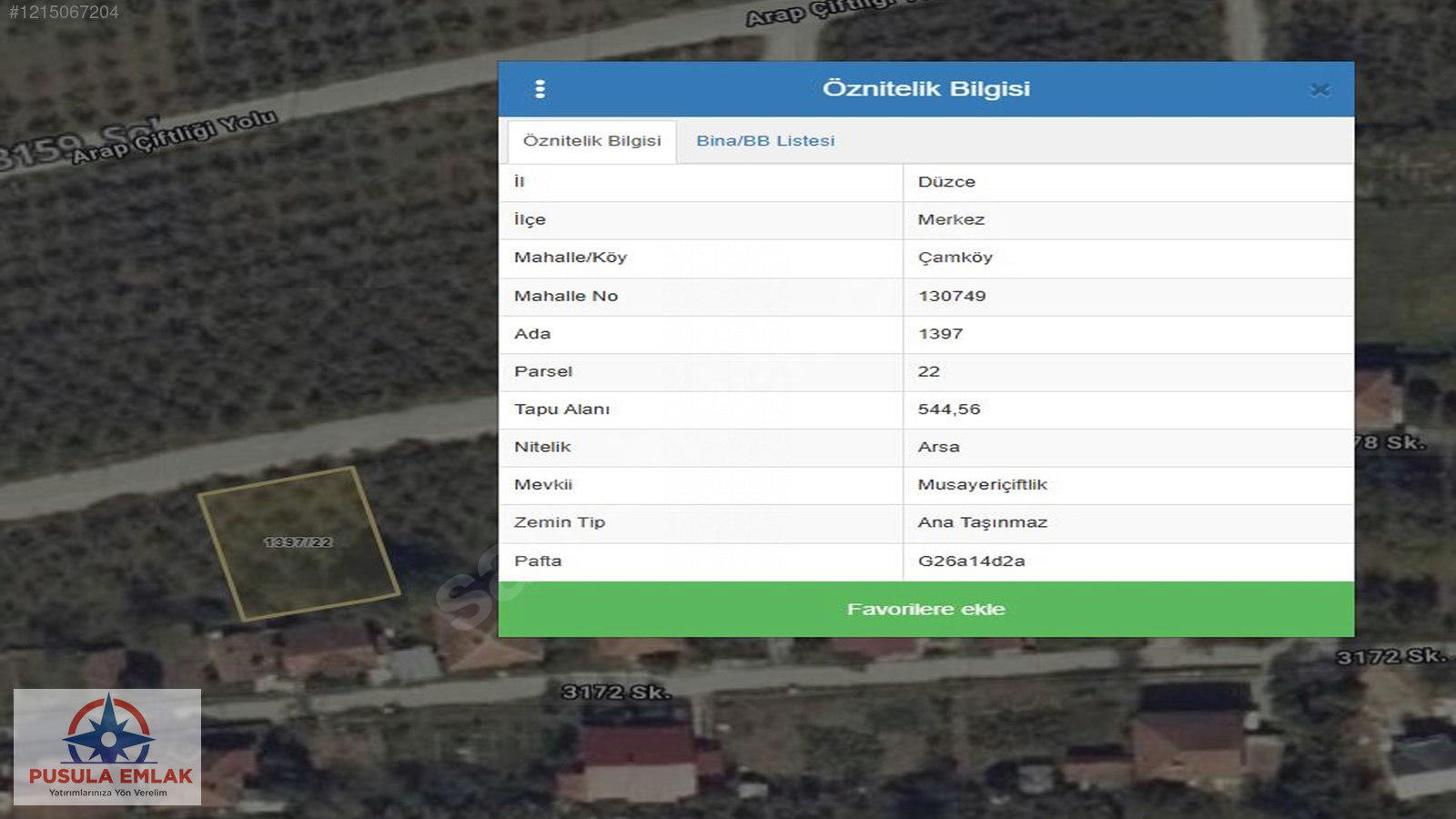The width and height of the screenshot is (1456, 819).
Task: Click the Mevkii value Musayeriçiftlik
Action: coord(982,485)
